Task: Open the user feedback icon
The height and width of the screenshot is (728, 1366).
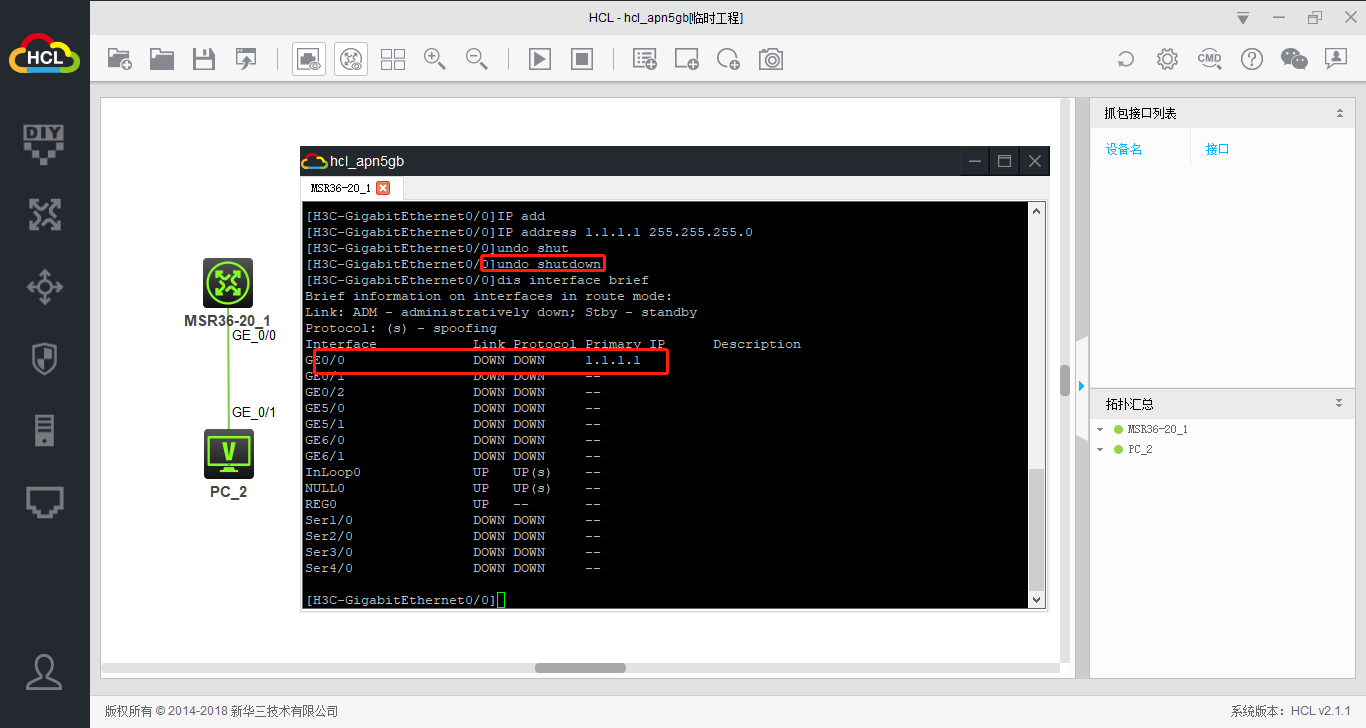Action: pyautogui.click(x=1336, y=59)
